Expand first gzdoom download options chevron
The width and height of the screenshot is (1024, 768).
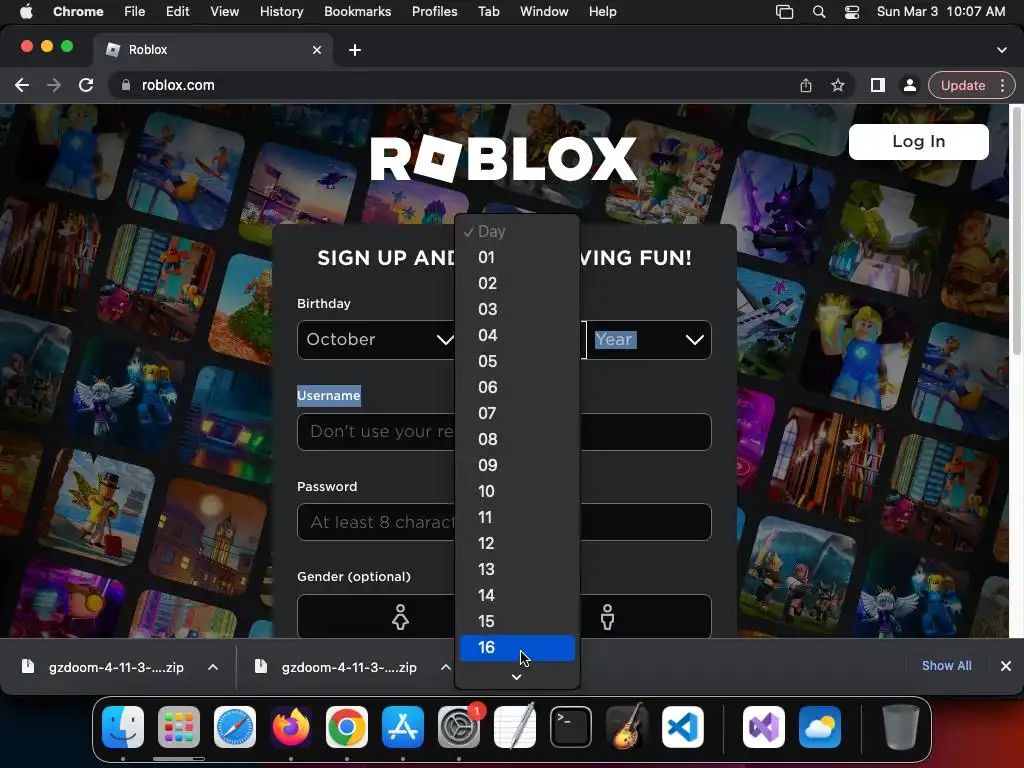click(x=213, y=667)
